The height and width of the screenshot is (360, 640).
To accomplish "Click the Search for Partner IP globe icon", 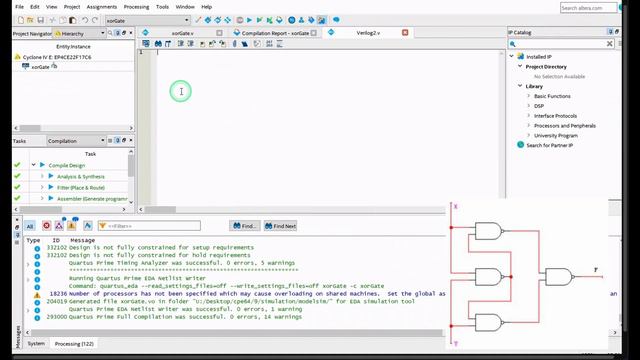I will 520,145.
